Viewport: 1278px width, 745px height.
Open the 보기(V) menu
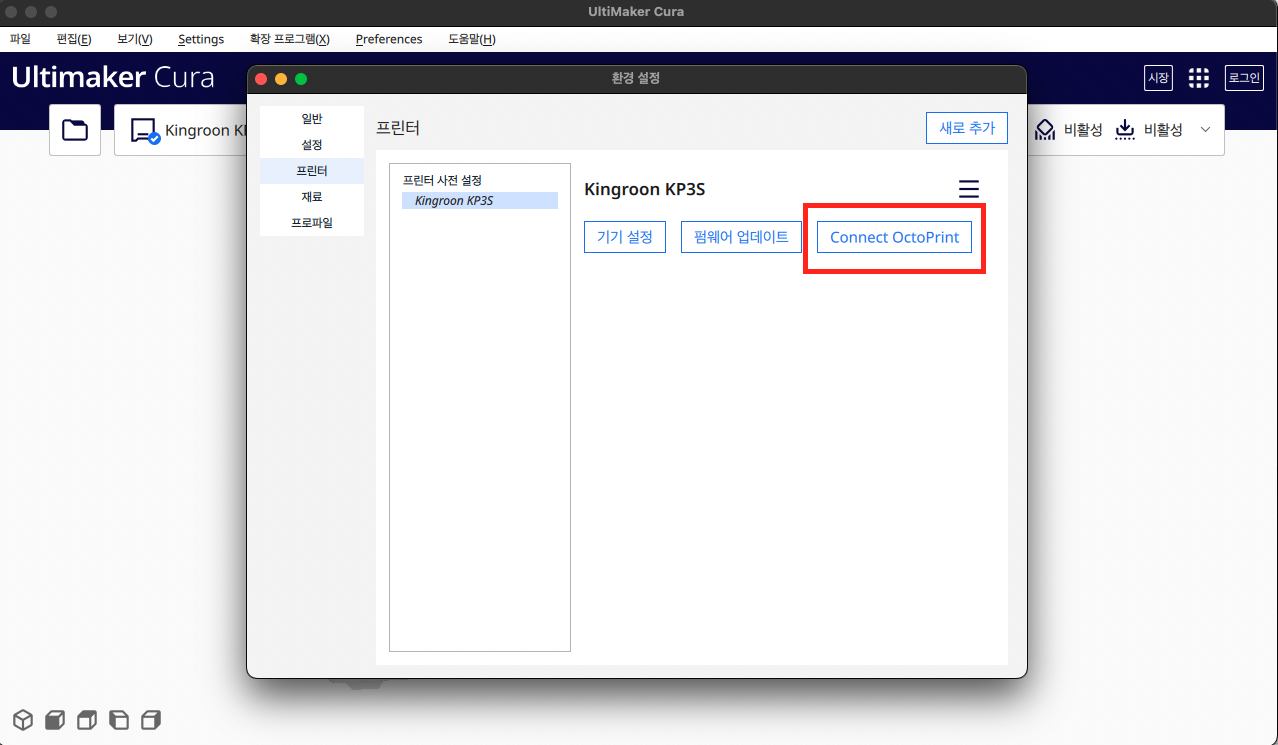click(x=135, y=39)
